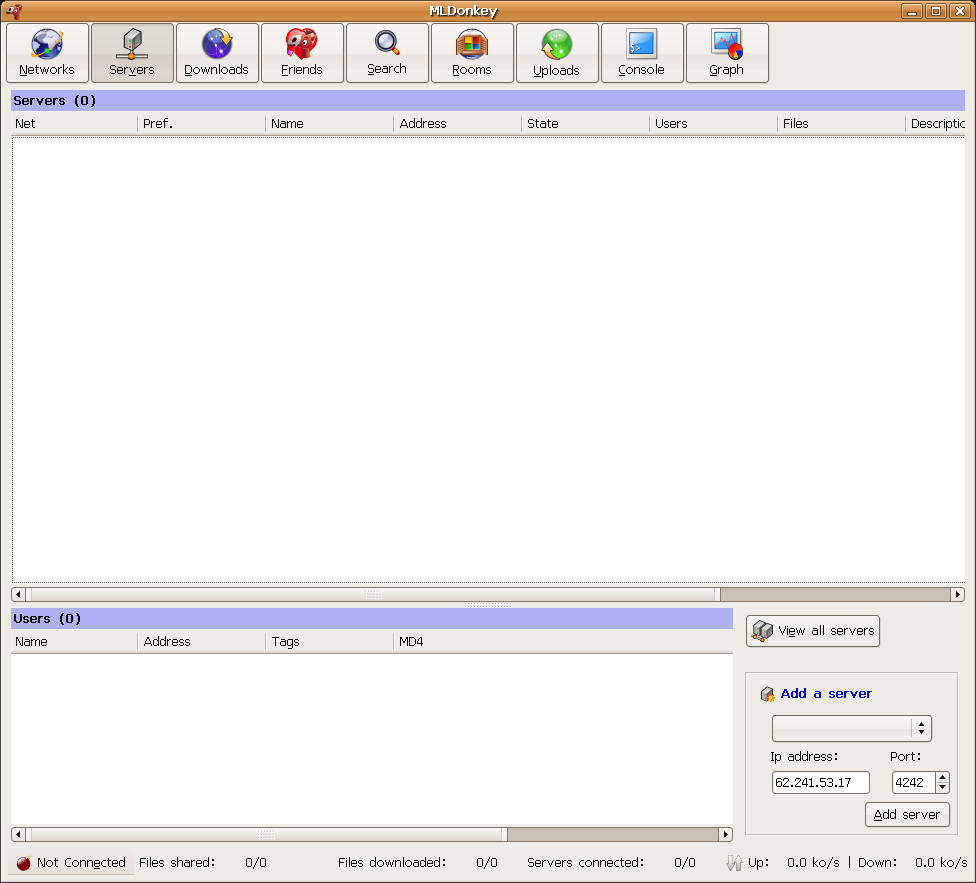The height and width of the screenshot is (883, 976).
Task: Click the Servers (0) header bar
Action: pyautogui.click(x=488, y=101)
